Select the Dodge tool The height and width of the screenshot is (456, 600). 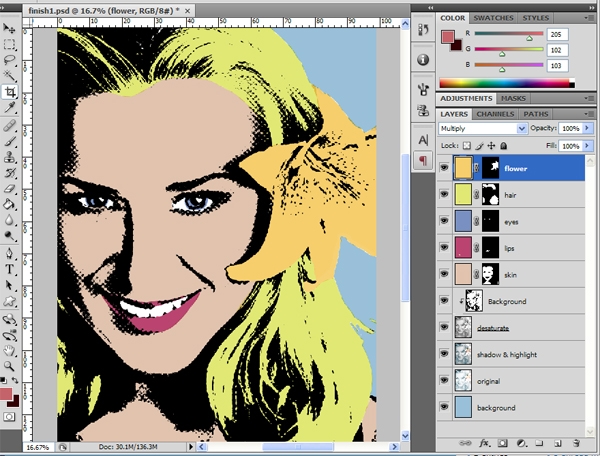tap(9, 236)
